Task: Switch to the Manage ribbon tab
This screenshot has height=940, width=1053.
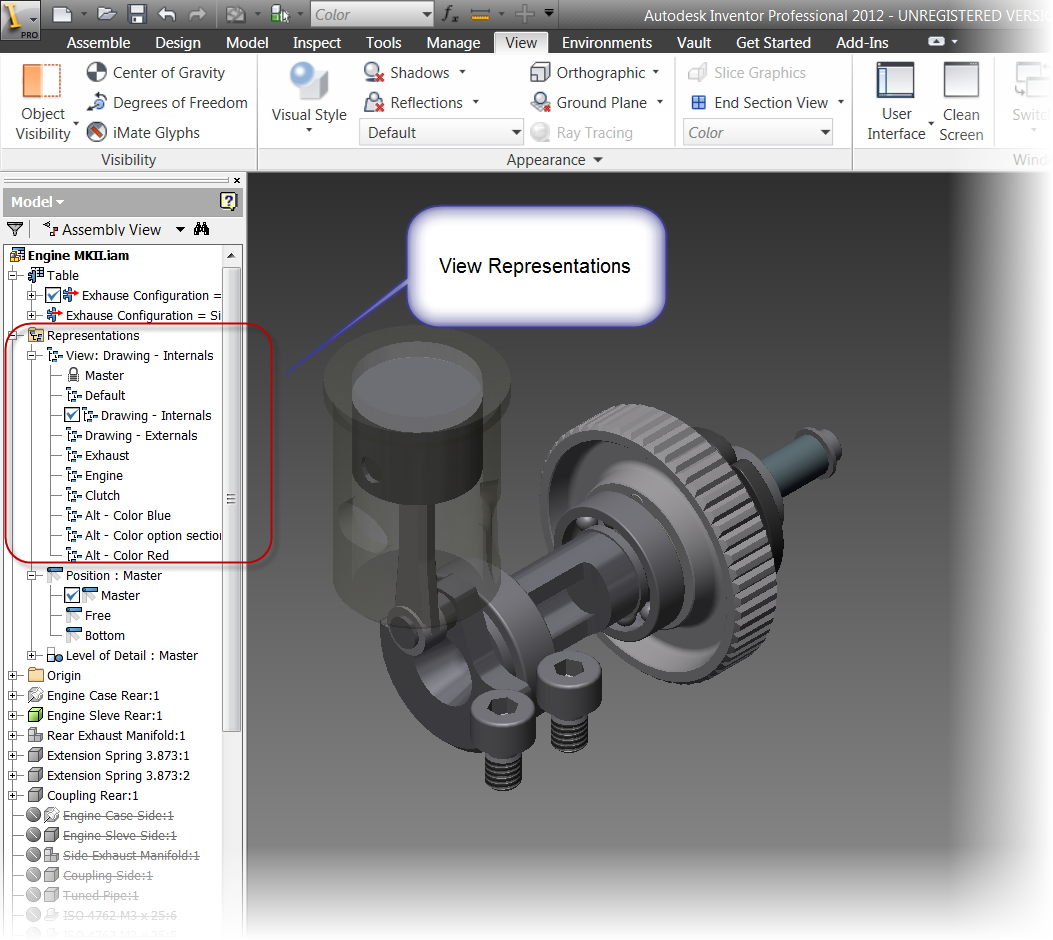Action: tap(453, 43)
